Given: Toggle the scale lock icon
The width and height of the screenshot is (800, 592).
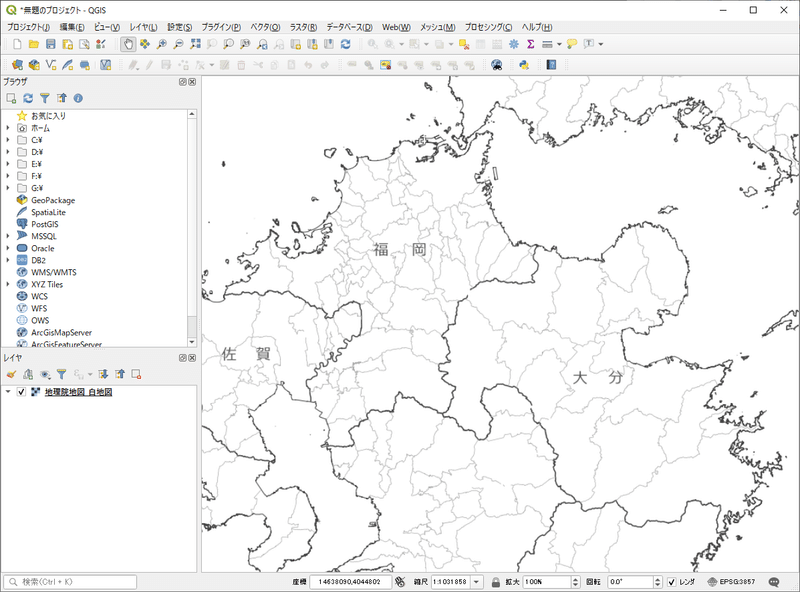Looking at the screenshot, I should coord(495,582).
